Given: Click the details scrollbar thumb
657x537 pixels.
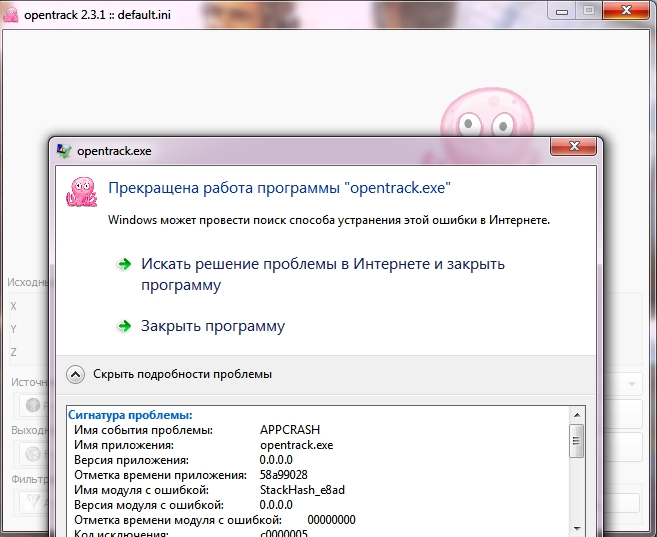Looking at the screenshot, I should pyautogui.click(x=577, y=441).
